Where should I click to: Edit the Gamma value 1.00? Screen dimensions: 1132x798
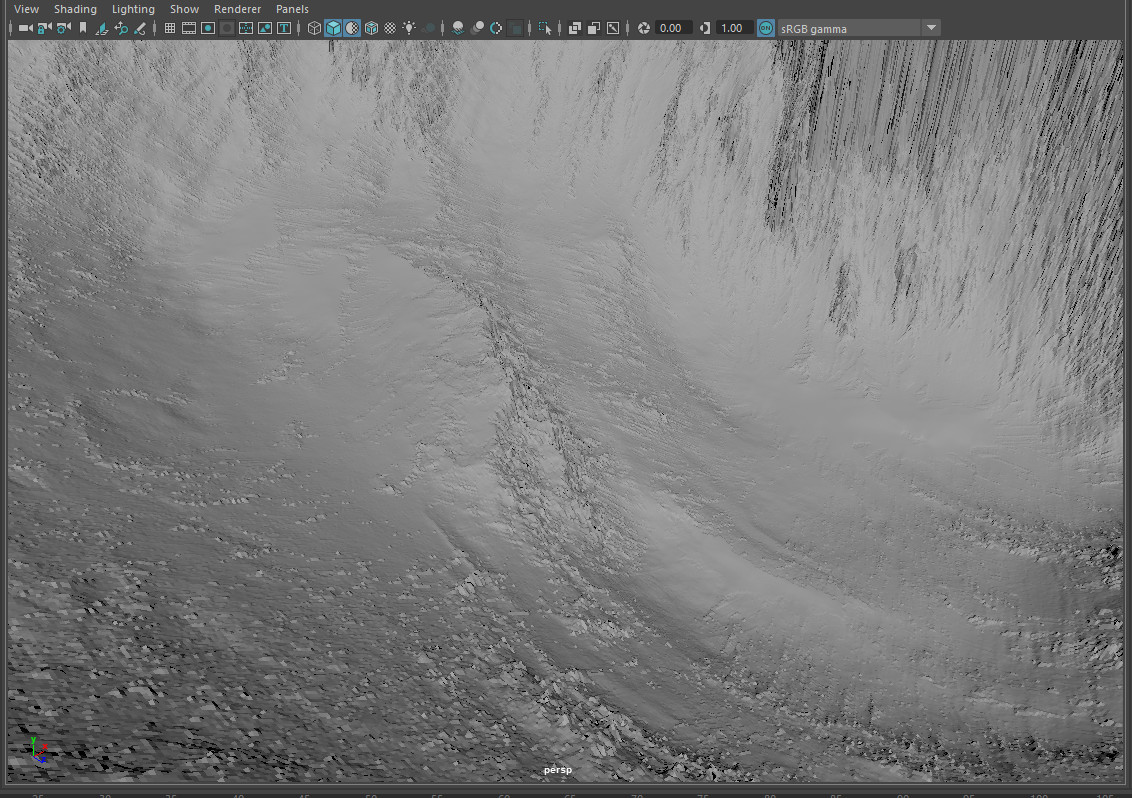coord(734,28)
